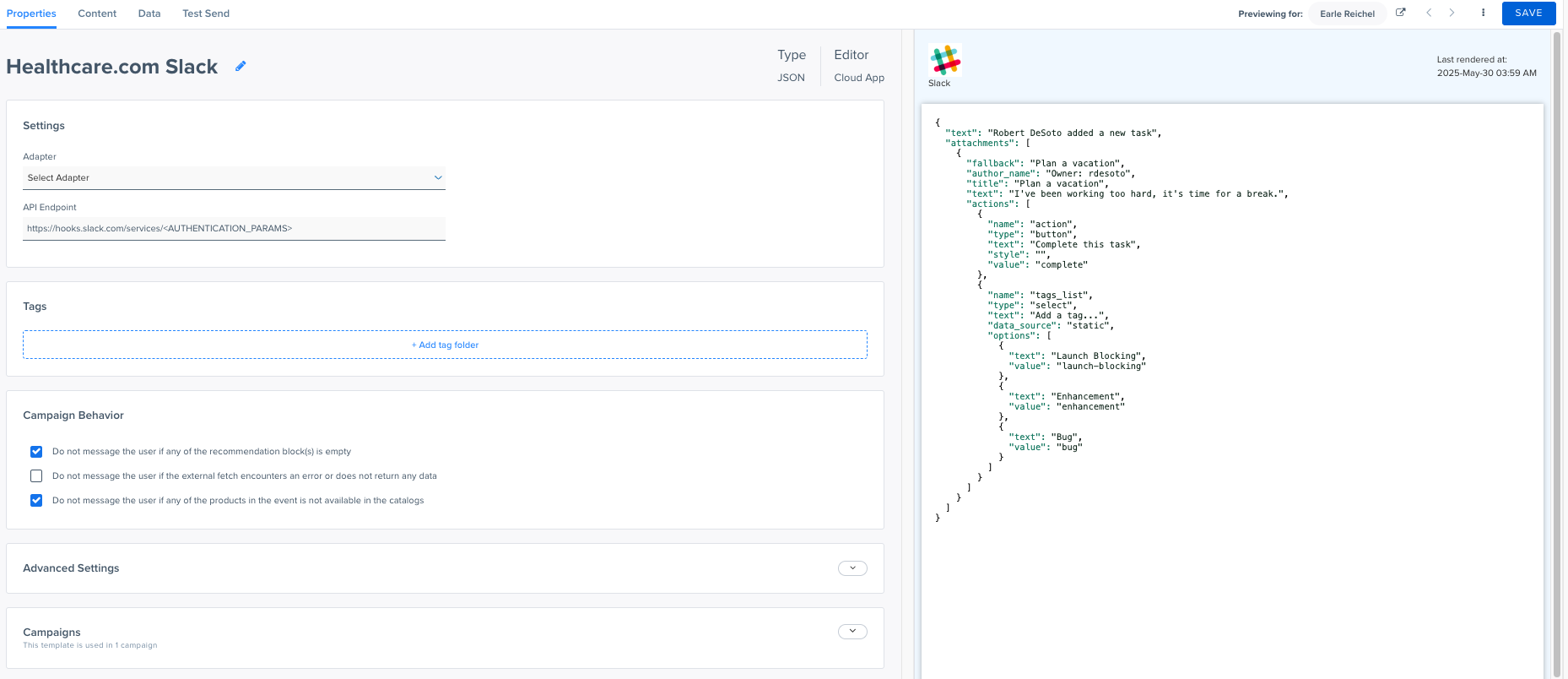This screenshot has height=679, width=1568.
Task: Click "Robert DeSoto added a new task" line
Action: (x=1053, y=133)
